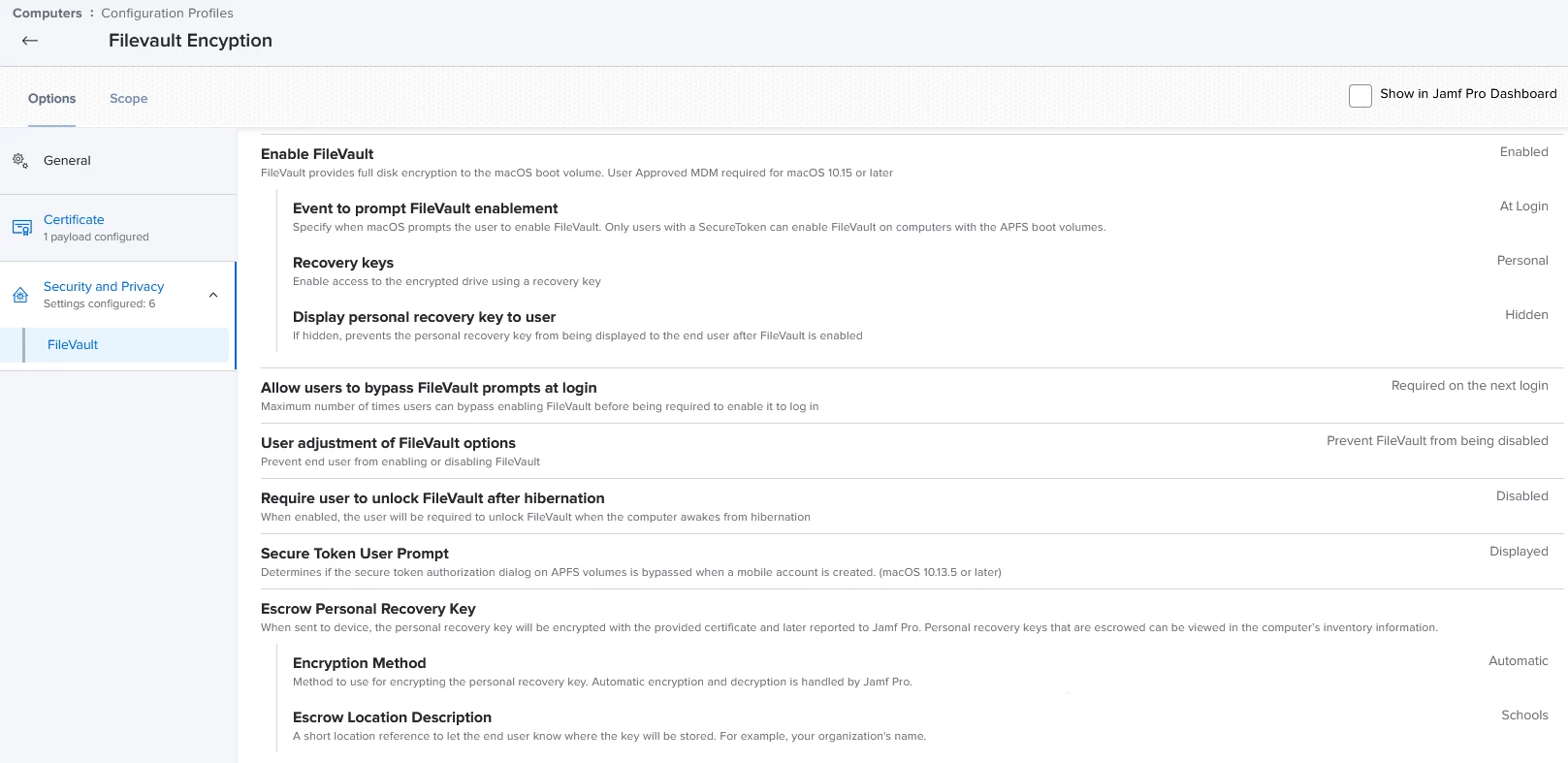This screenshot has height=763, width=1568.
Task: Click the Recovery keys heading
Action: pos(343,263)
